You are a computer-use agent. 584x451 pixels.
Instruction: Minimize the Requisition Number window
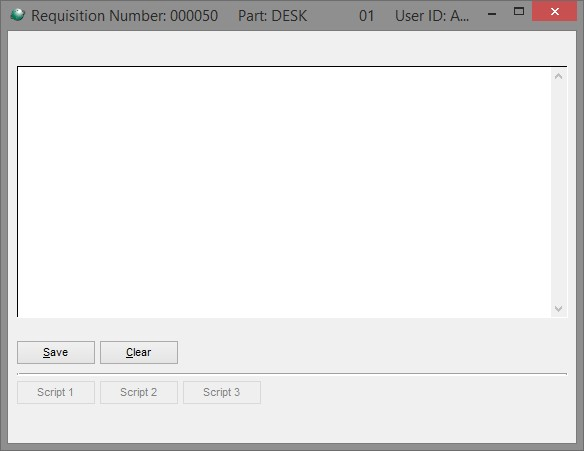click(x=492, y=14)
